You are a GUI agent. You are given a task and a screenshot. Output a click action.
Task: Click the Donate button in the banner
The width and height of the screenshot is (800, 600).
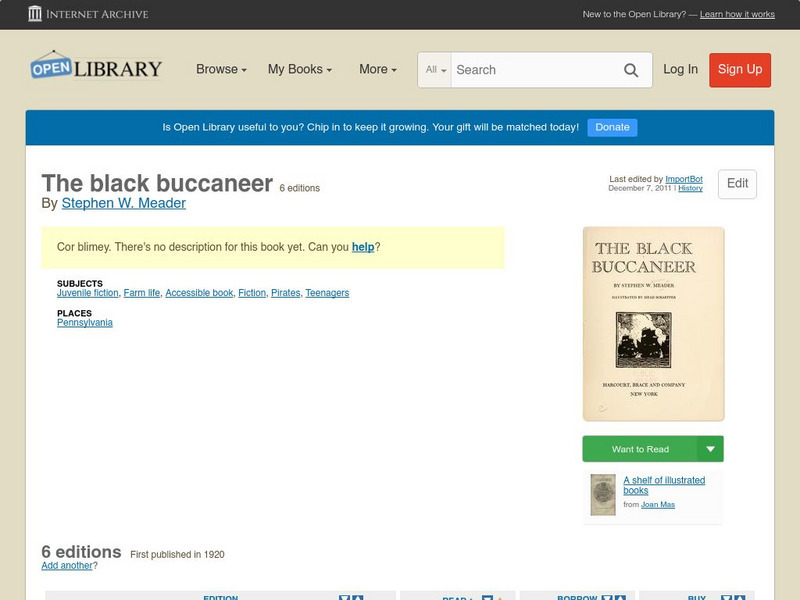point(611,127)
